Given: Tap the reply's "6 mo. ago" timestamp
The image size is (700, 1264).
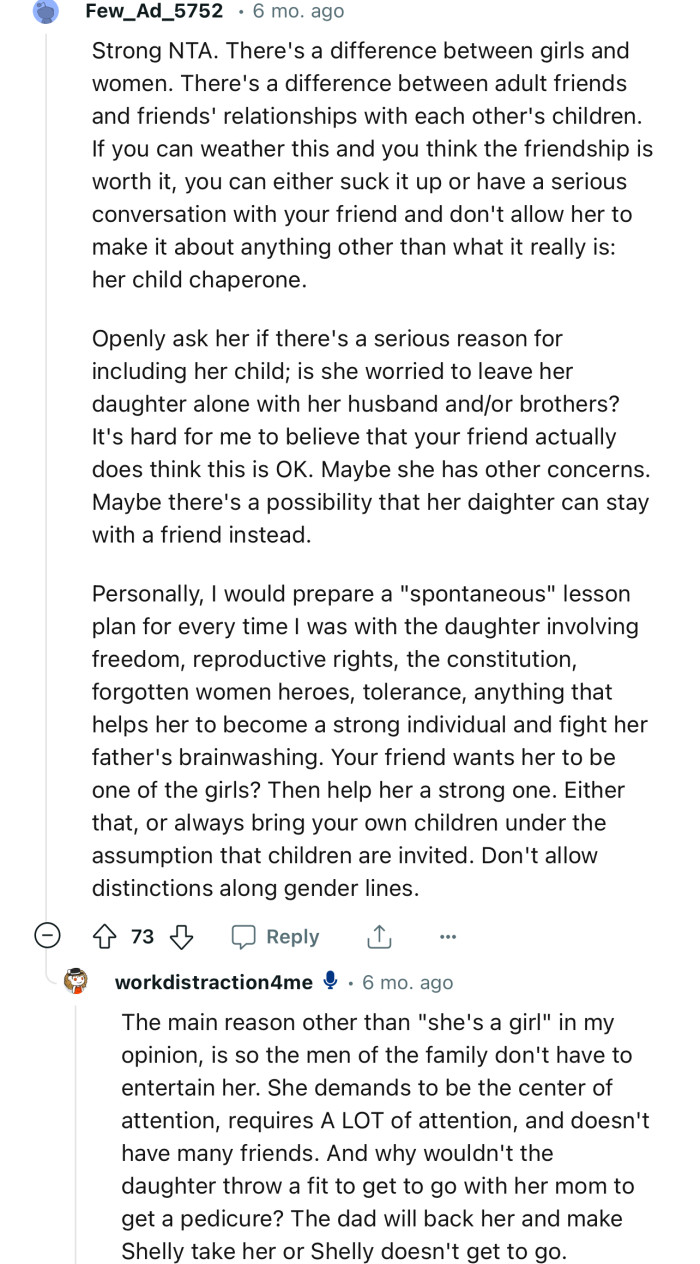Looking at the screenshot, I should 407,982.
